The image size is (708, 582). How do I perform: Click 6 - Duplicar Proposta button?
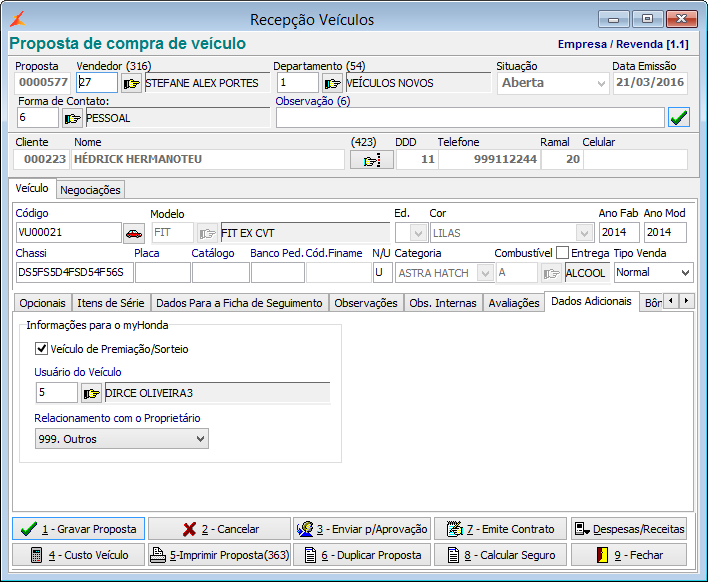pos(362,555)
